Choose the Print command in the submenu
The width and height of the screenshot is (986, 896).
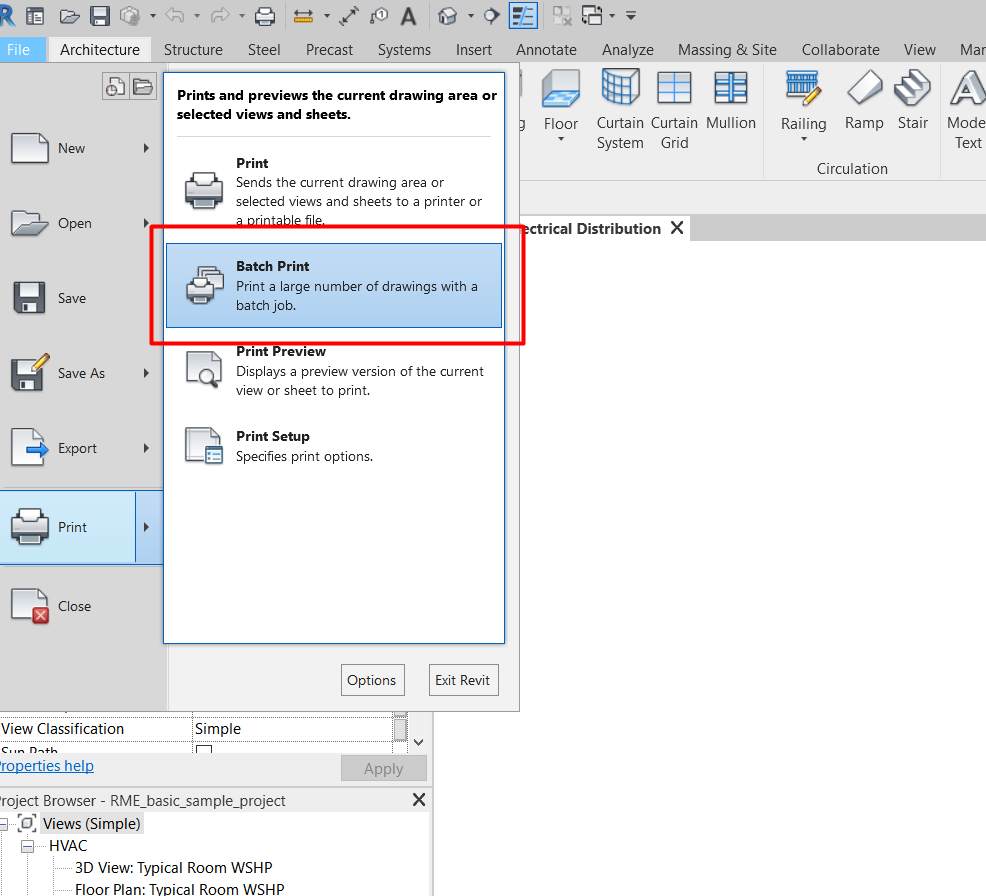[334, 191]
